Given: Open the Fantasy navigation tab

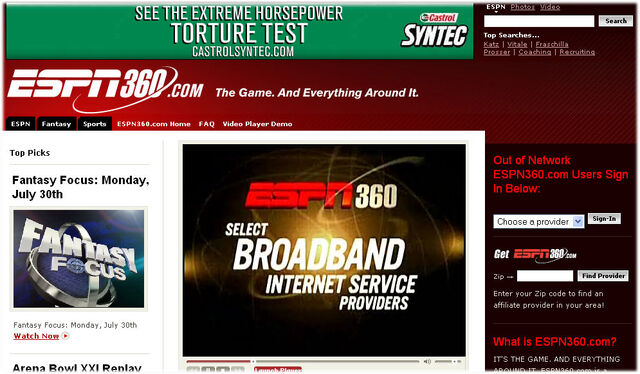Looking at the screenshot, I should [x=56, y=124].
